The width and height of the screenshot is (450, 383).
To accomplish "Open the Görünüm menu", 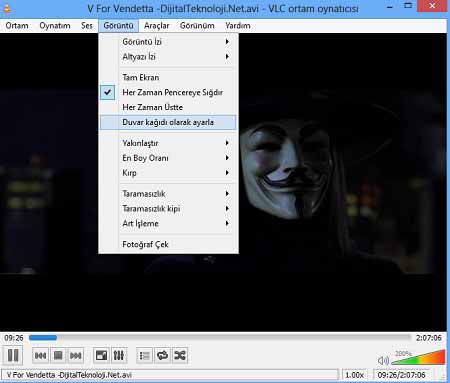I will [x=197, y=26].
